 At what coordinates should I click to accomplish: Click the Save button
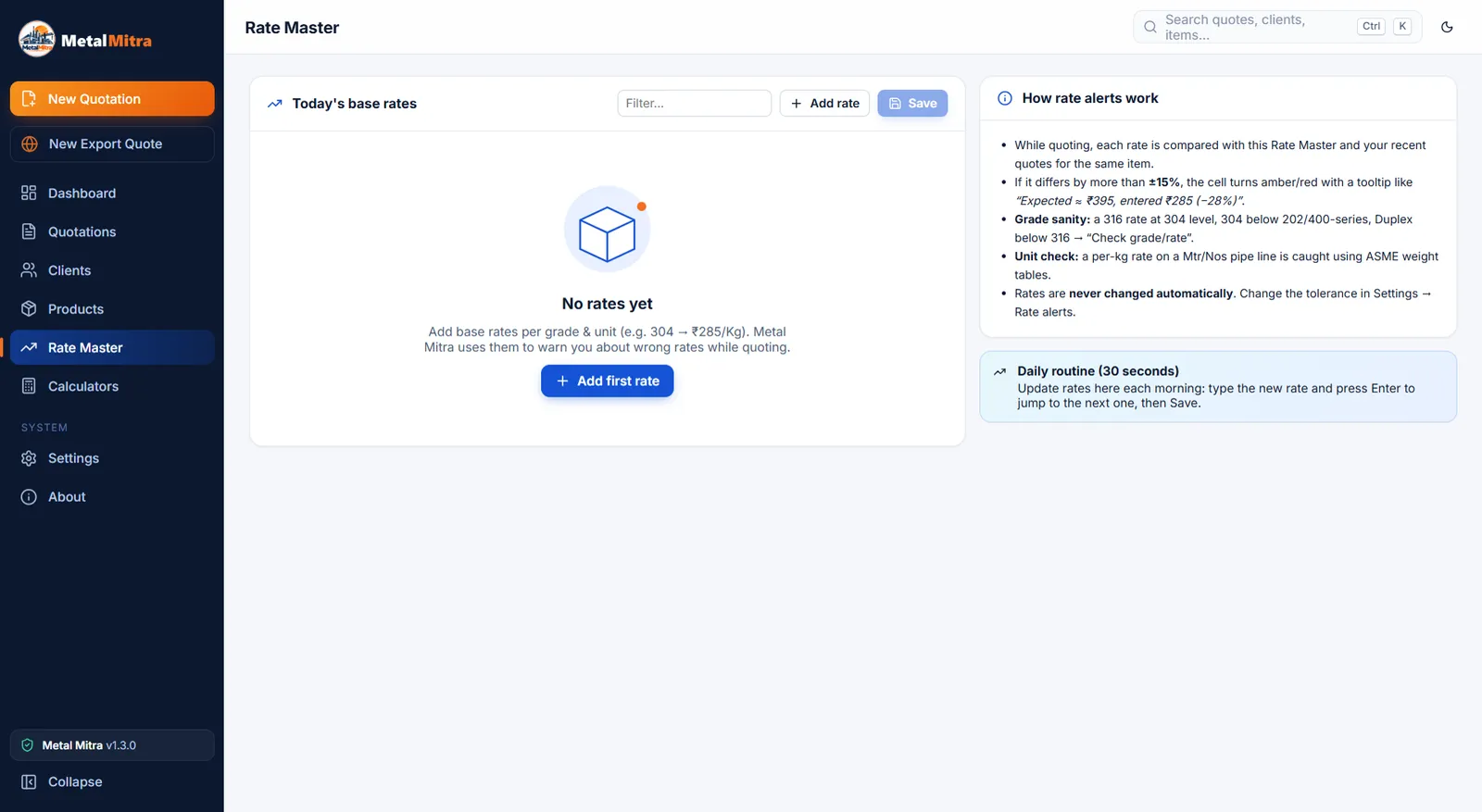(x=912, y=104)
